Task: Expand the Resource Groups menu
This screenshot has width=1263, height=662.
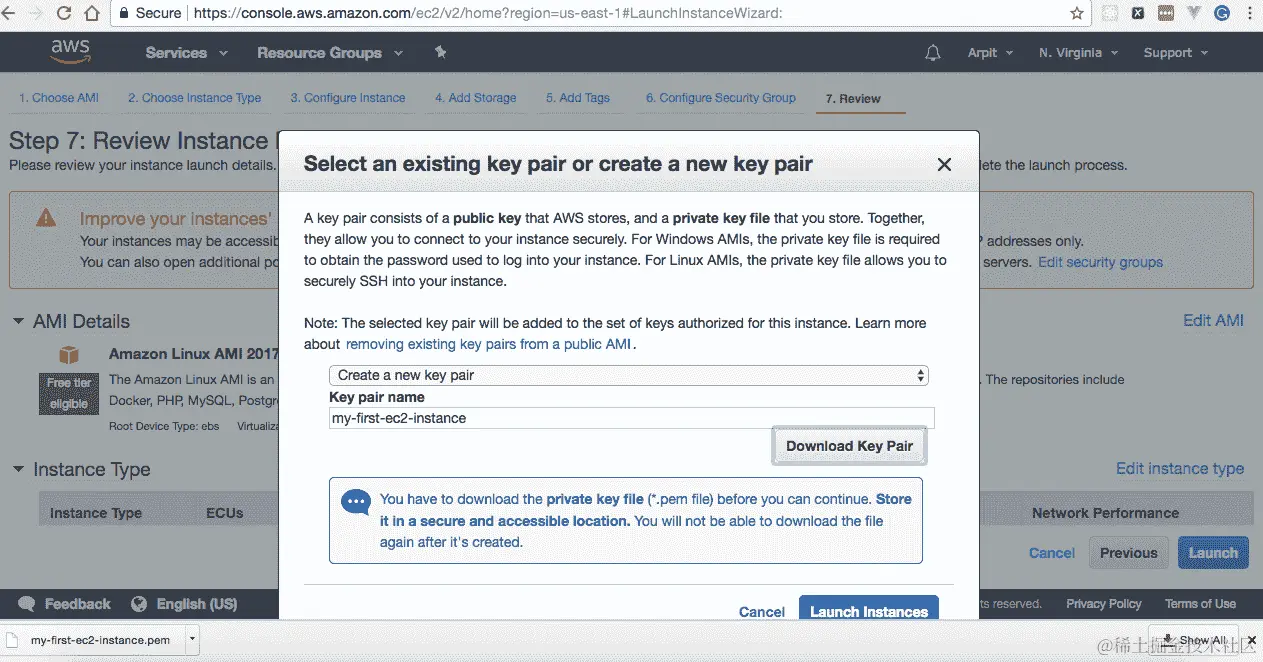Action: 329,53
